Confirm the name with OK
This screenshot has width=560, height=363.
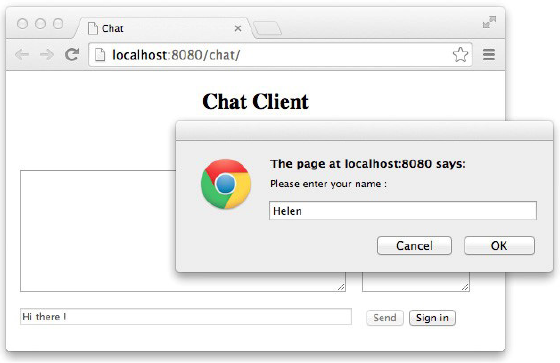[x=499, y=245]
